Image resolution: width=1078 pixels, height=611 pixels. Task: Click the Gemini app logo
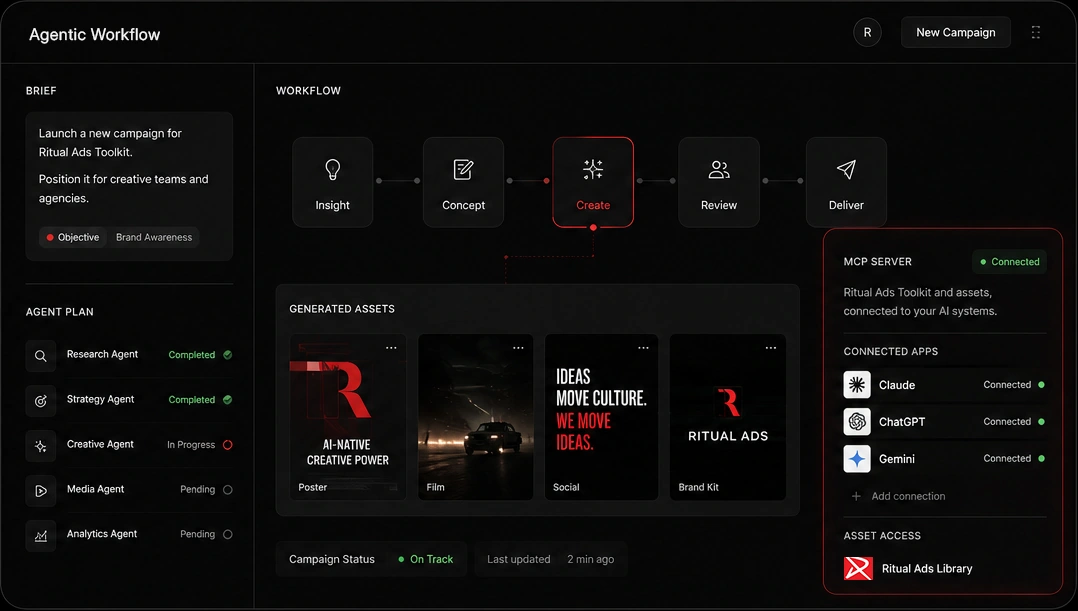[x=857, y=458]
